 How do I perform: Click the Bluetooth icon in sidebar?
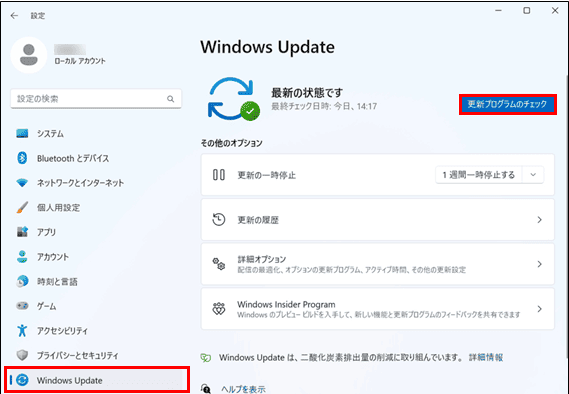pyautogui.click(x=22, y=158)
